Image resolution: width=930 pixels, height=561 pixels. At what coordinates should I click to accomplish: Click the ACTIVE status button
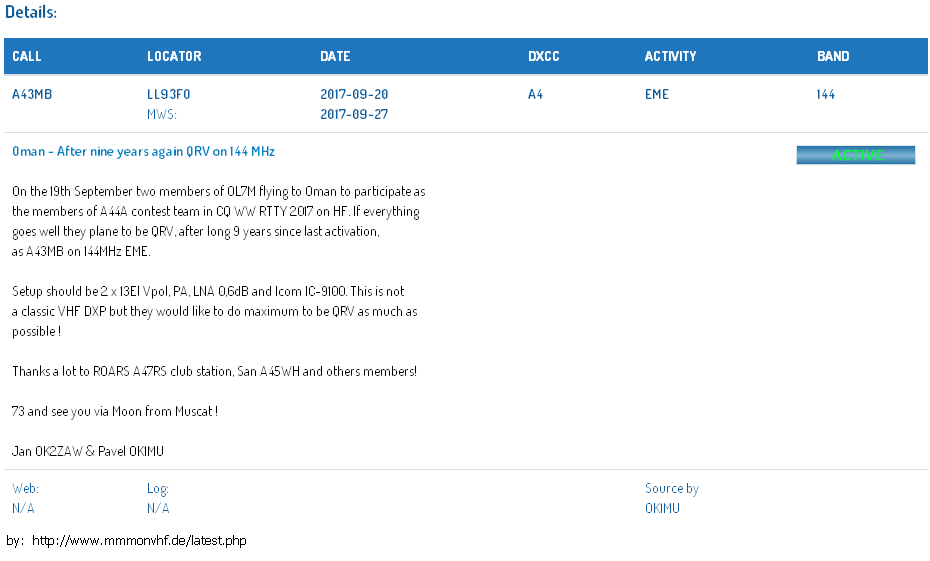tap(855, 155)
